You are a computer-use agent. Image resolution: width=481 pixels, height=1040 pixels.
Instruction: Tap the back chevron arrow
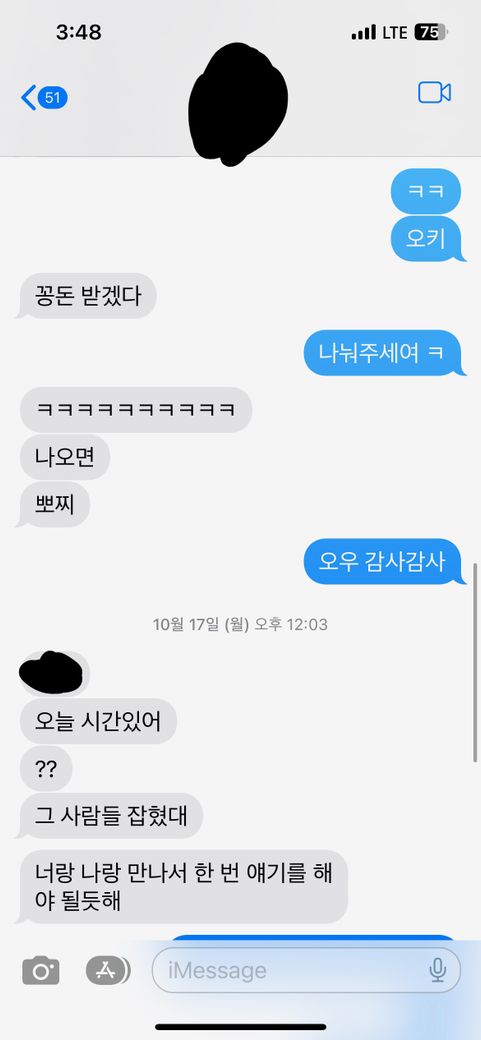coord(28,98)
